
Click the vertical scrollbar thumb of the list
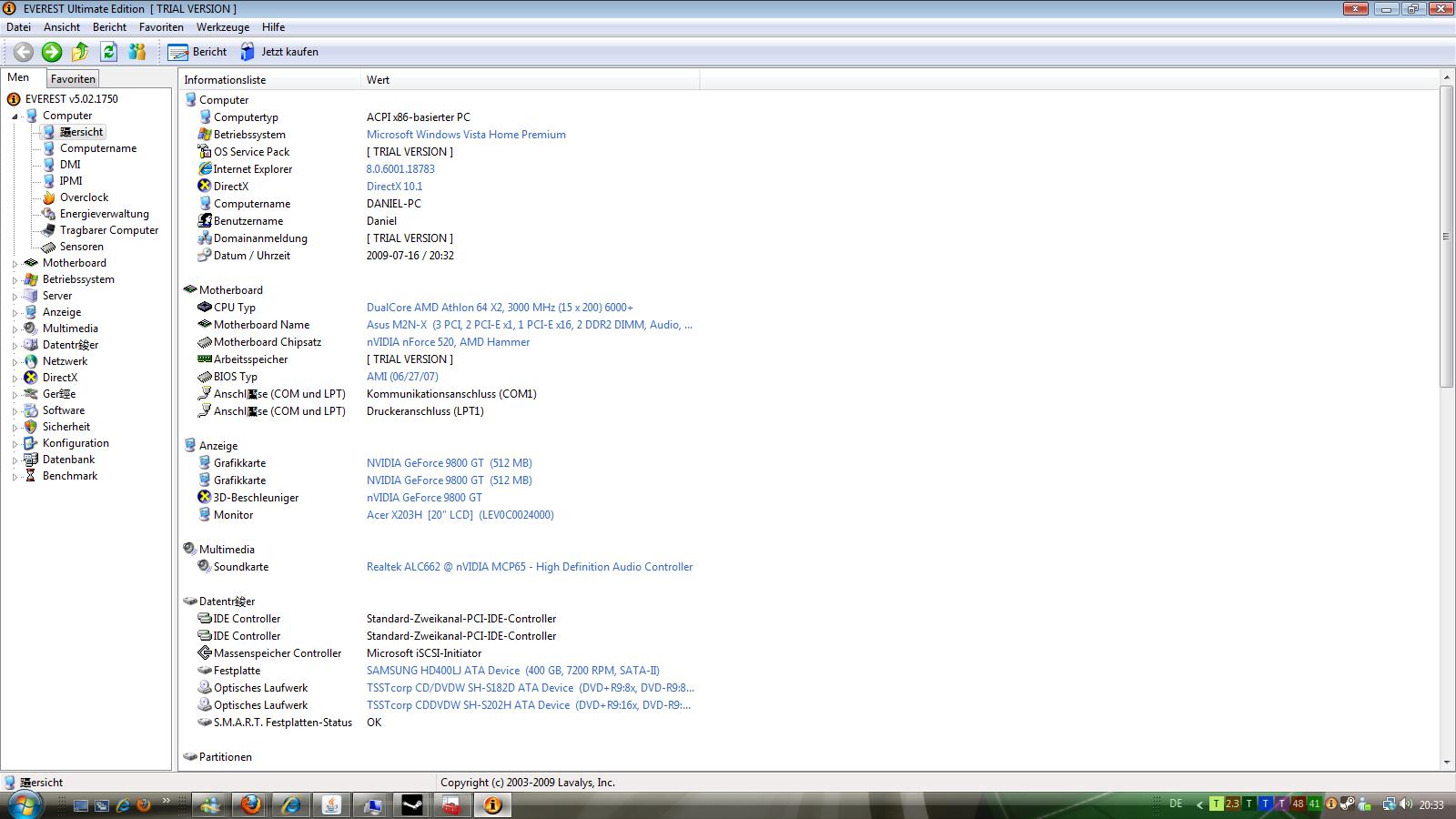[x=1446, y=237]
